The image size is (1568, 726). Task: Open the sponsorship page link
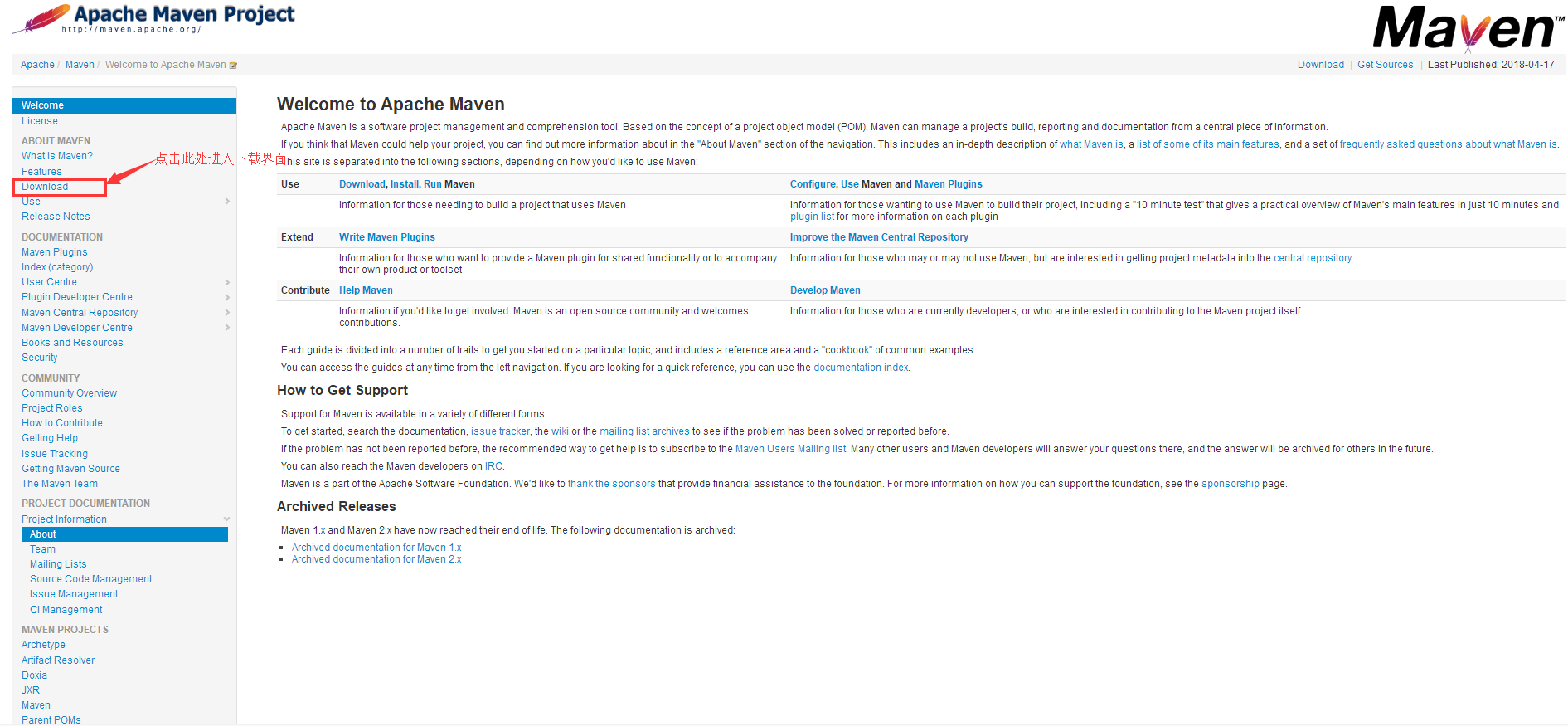tap(1231, 484)
